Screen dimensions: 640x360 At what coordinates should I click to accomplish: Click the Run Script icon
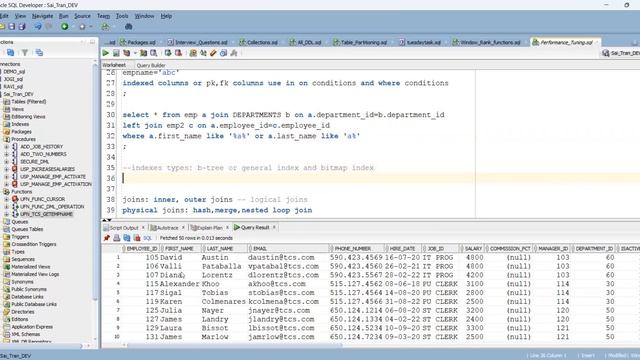pos(116,53)
